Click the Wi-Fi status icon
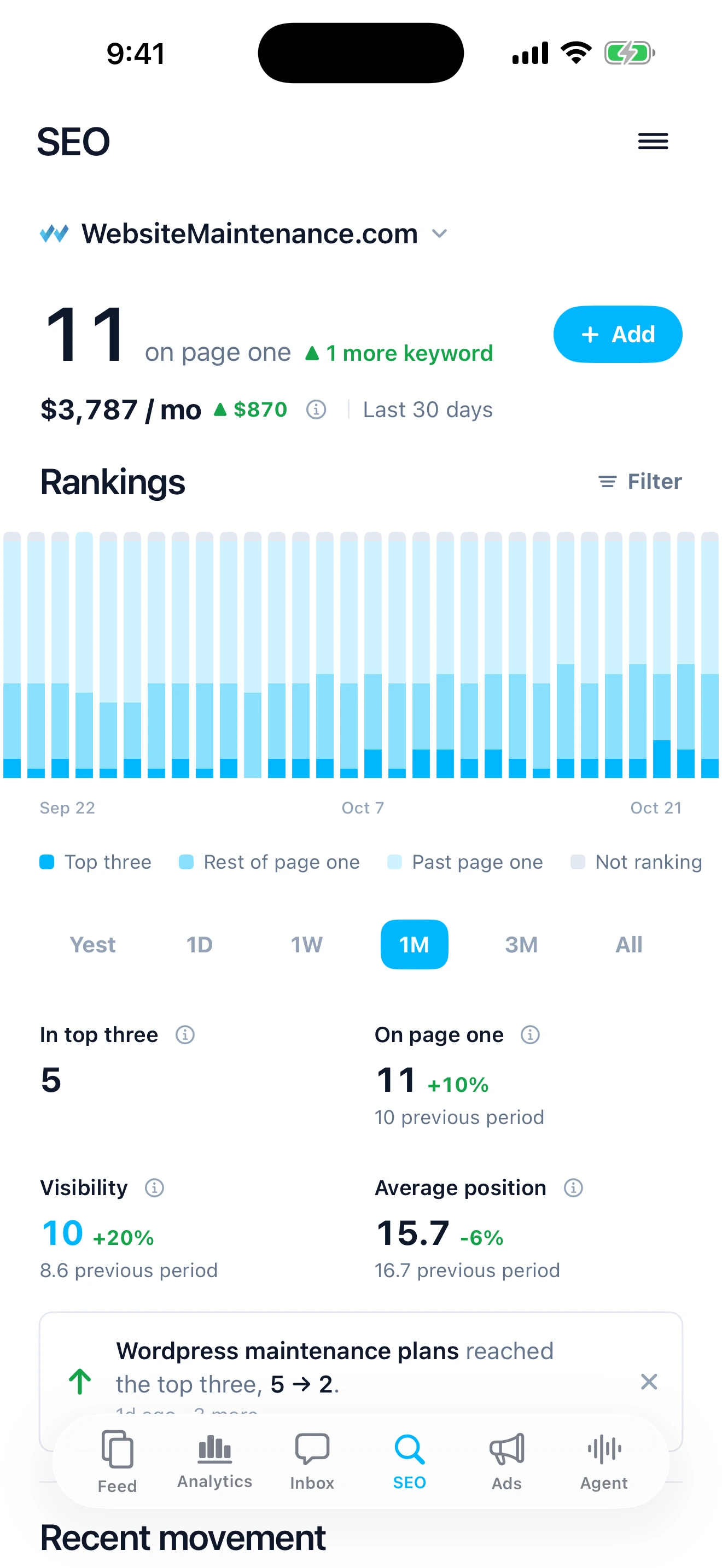This screenshot has height=1568, width=722. click(576, 53)
